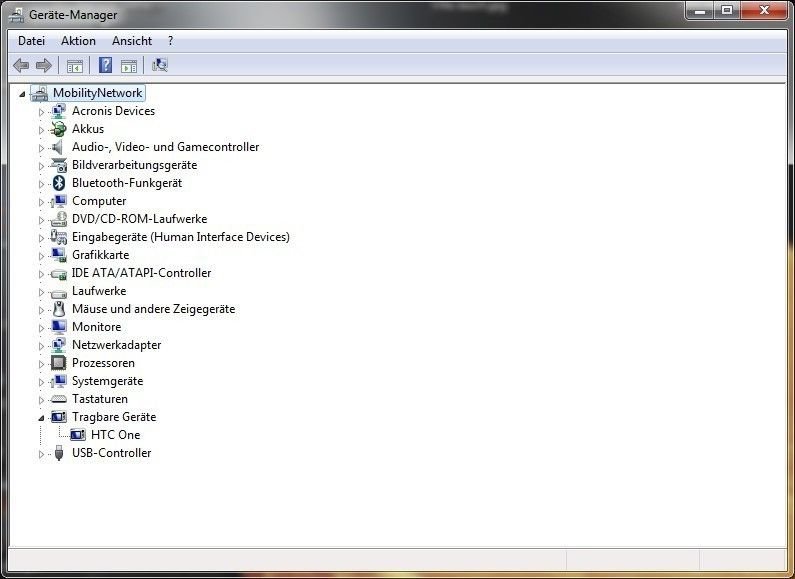Image resolution: width=795 pixels, height=579 pixels.
Task: Select the Laufwerke label
Action: tap(99, 291)
